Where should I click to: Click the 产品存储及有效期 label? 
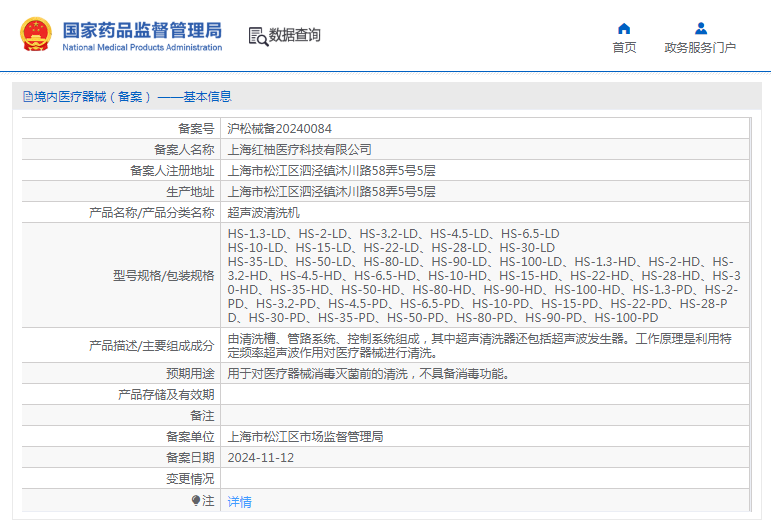tap(166, 395)
